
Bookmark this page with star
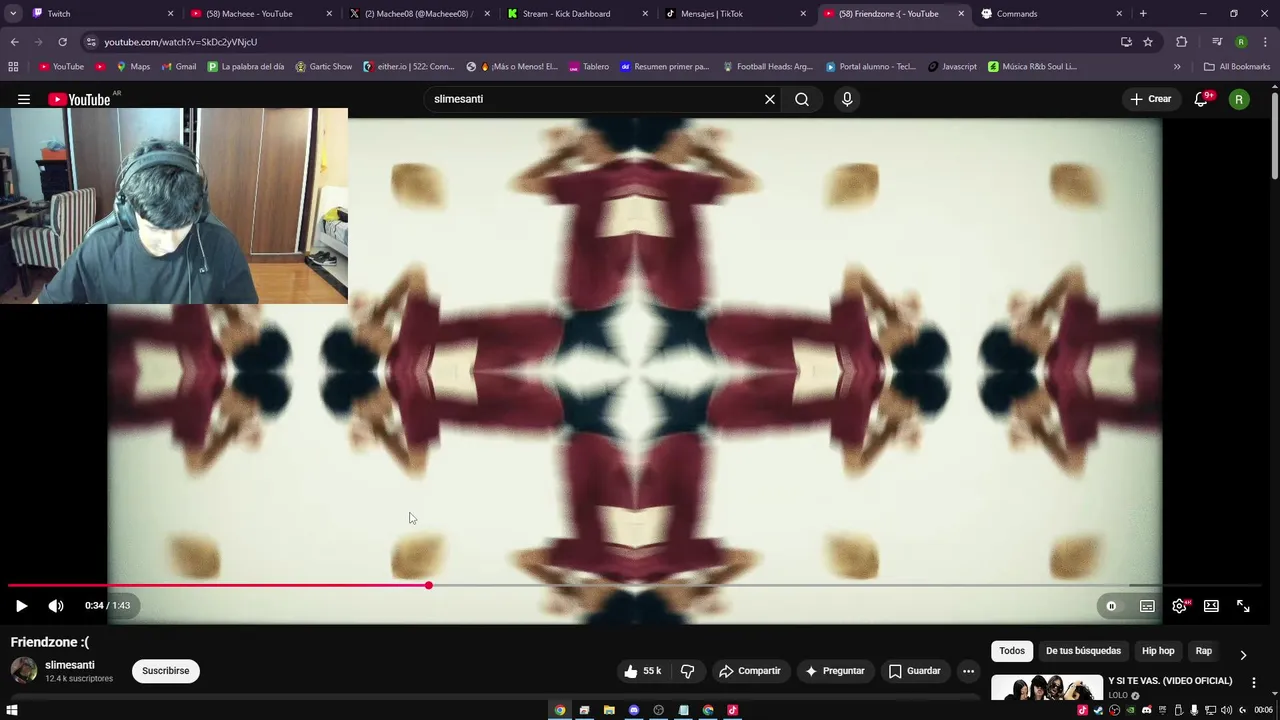coord(1148,42)
